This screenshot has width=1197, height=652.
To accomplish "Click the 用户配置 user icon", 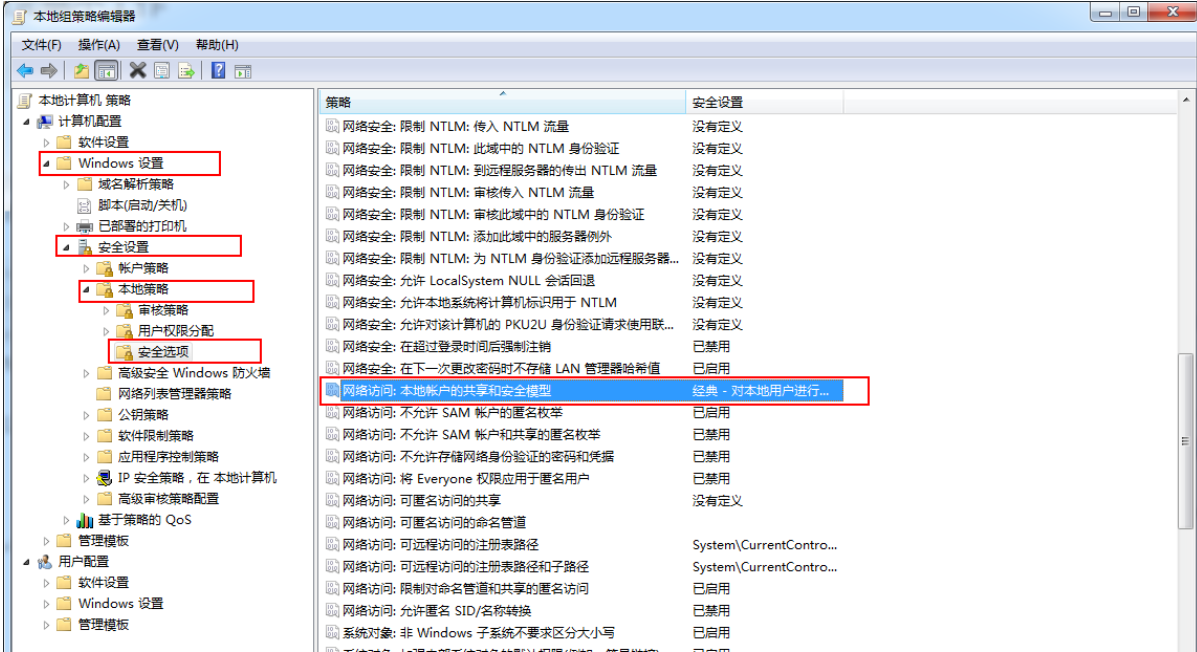I will pyautogui.click(x=45, y=562).
